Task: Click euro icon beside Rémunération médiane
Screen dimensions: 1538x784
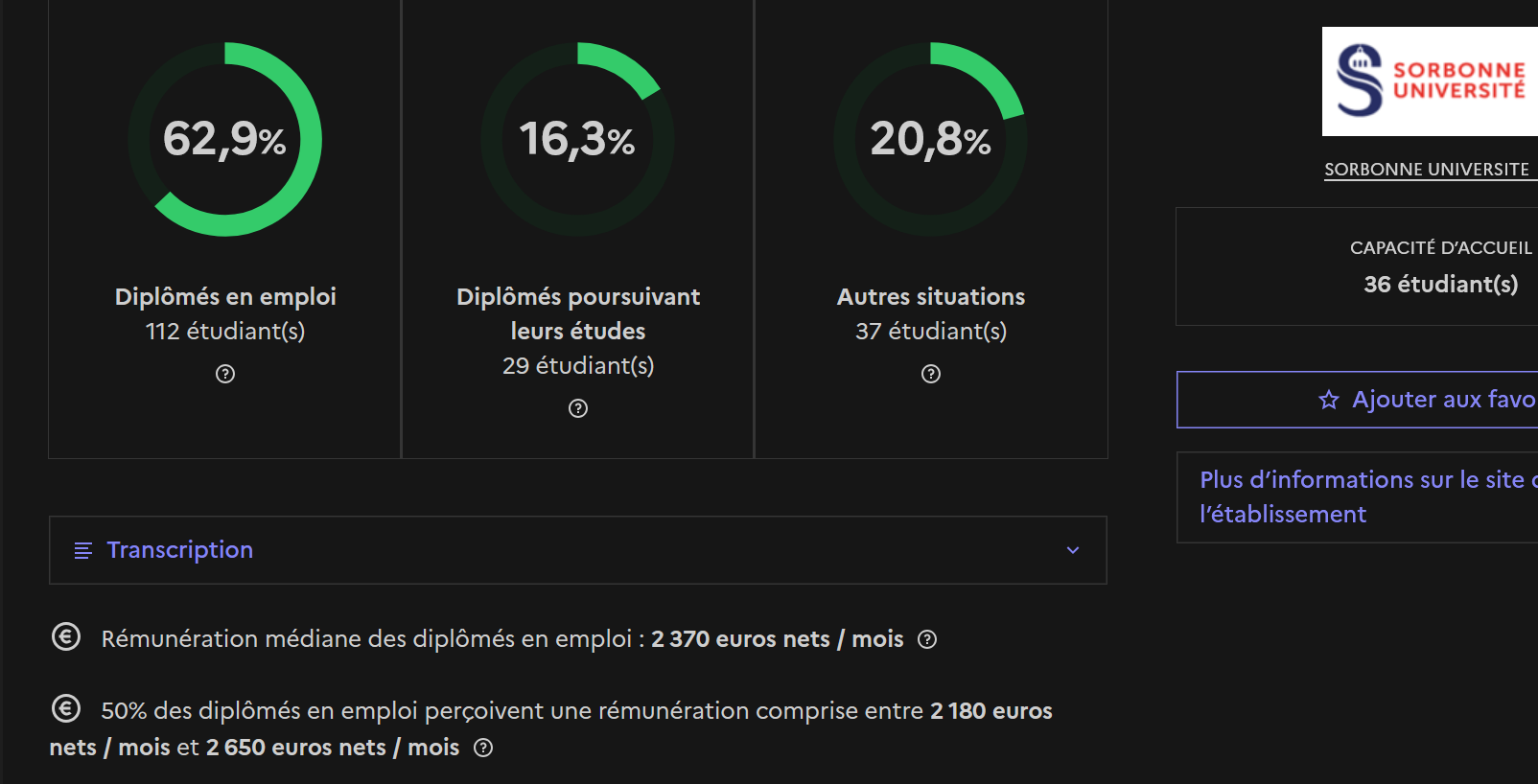Action: [66, 636]
